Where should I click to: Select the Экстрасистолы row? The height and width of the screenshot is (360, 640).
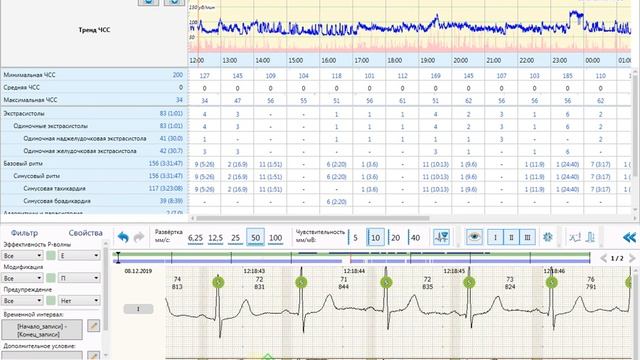[x=93, y=113]
